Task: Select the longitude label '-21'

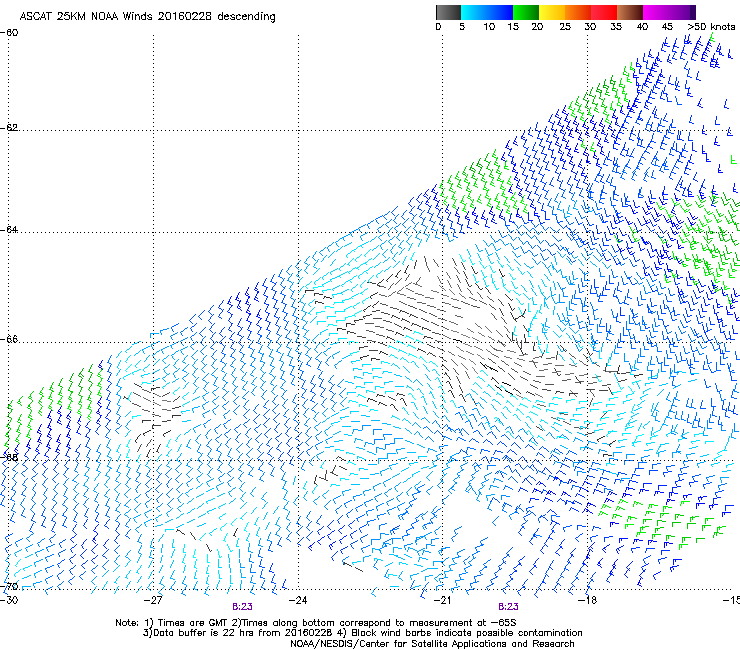Action: 442,600
